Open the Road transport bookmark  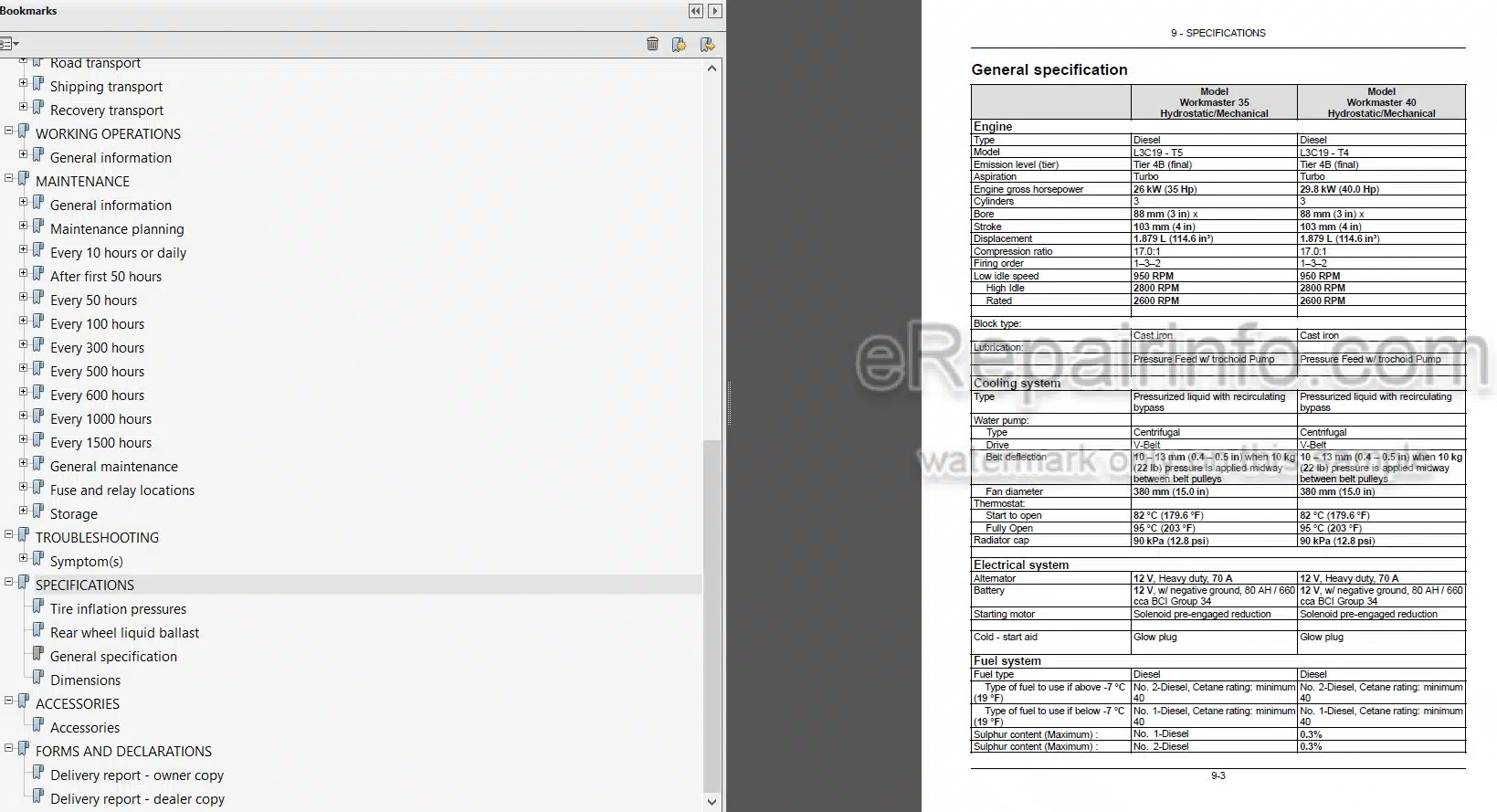(x=95, y=63)
